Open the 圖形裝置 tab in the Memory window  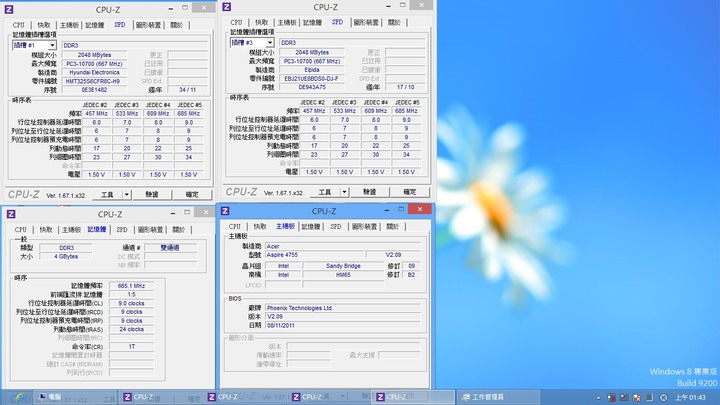point(150,229)
